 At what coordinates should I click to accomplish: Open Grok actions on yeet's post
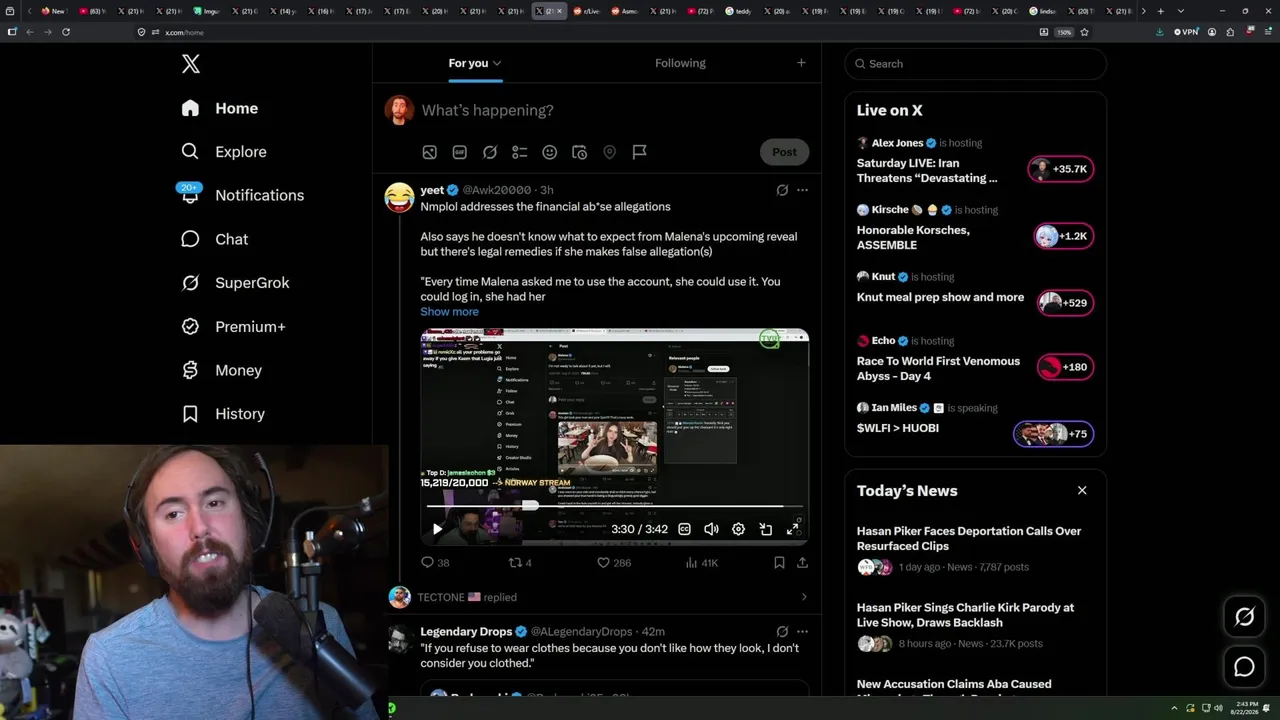tap(782, 190)
